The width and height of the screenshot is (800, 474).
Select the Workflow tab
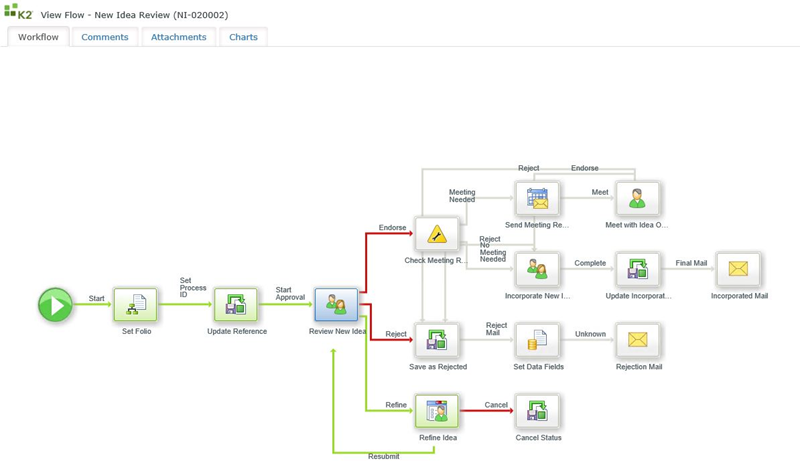pyautogui.click(x=38, y=37)
